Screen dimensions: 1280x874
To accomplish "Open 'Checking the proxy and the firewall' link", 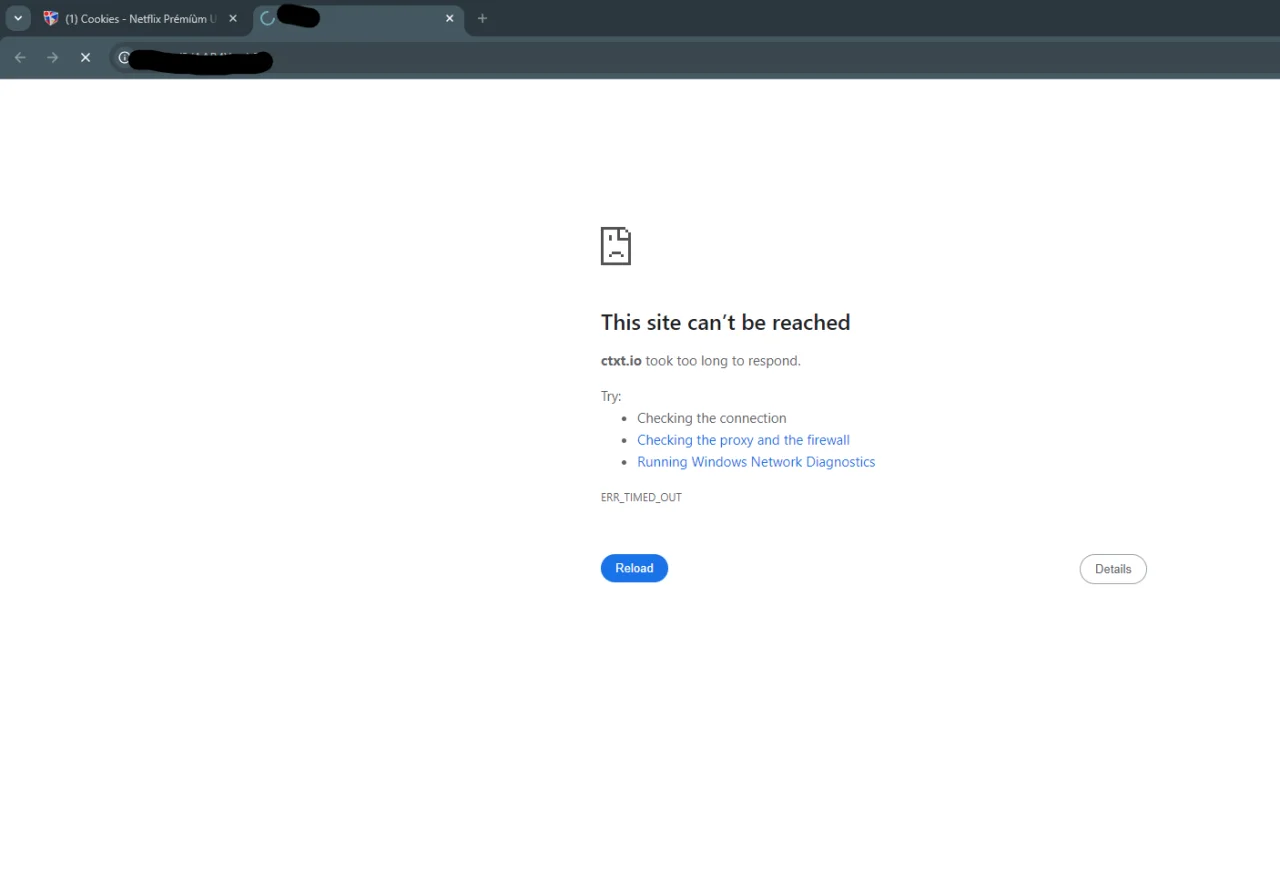I will click(743, 440).
